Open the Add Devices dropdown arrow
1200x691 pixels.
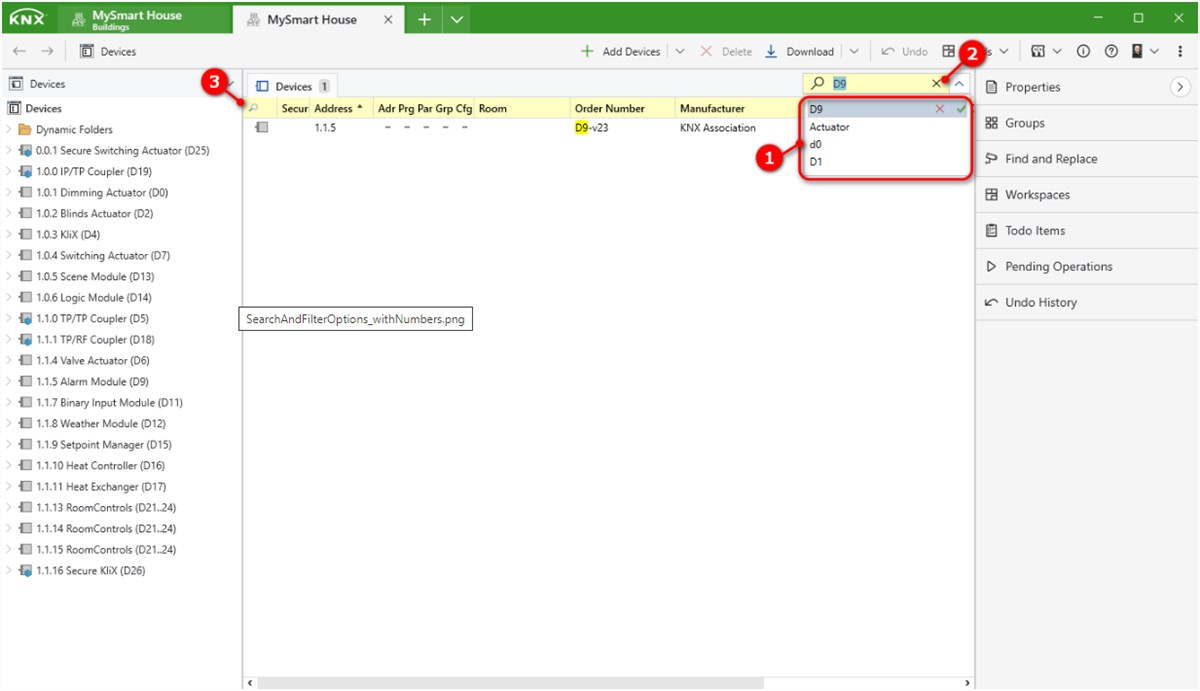(x=680, y=51)
